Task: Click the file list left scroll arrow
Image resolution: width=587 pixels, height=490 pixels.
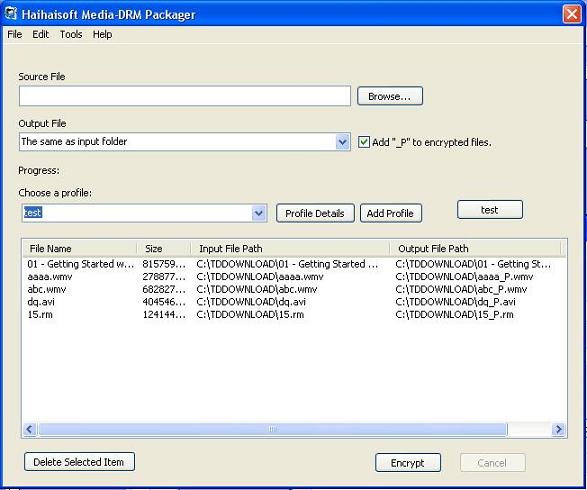Action: 30,429
